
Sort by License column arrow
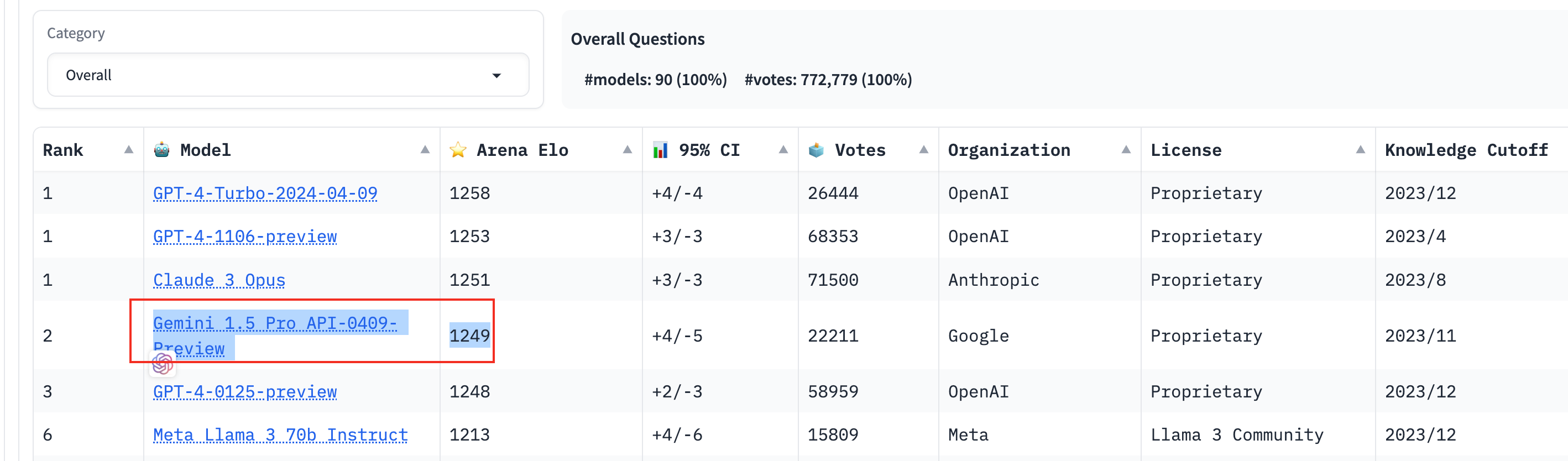click(x=1360, y=150)
